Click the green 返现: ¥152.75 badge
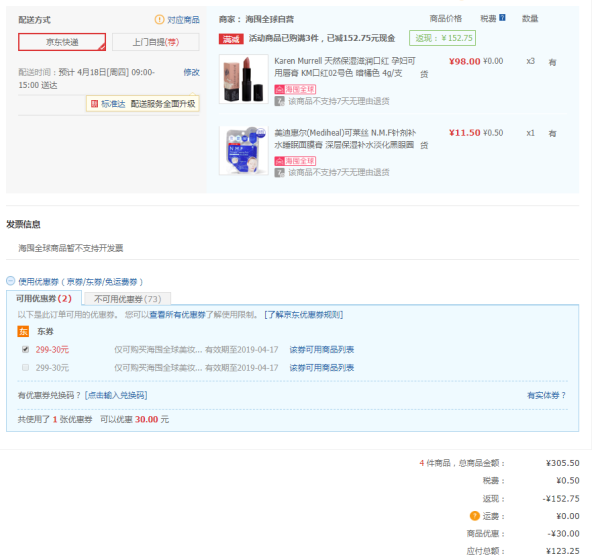Viewport: 600px width, 560px height. (x=442, y=38)
